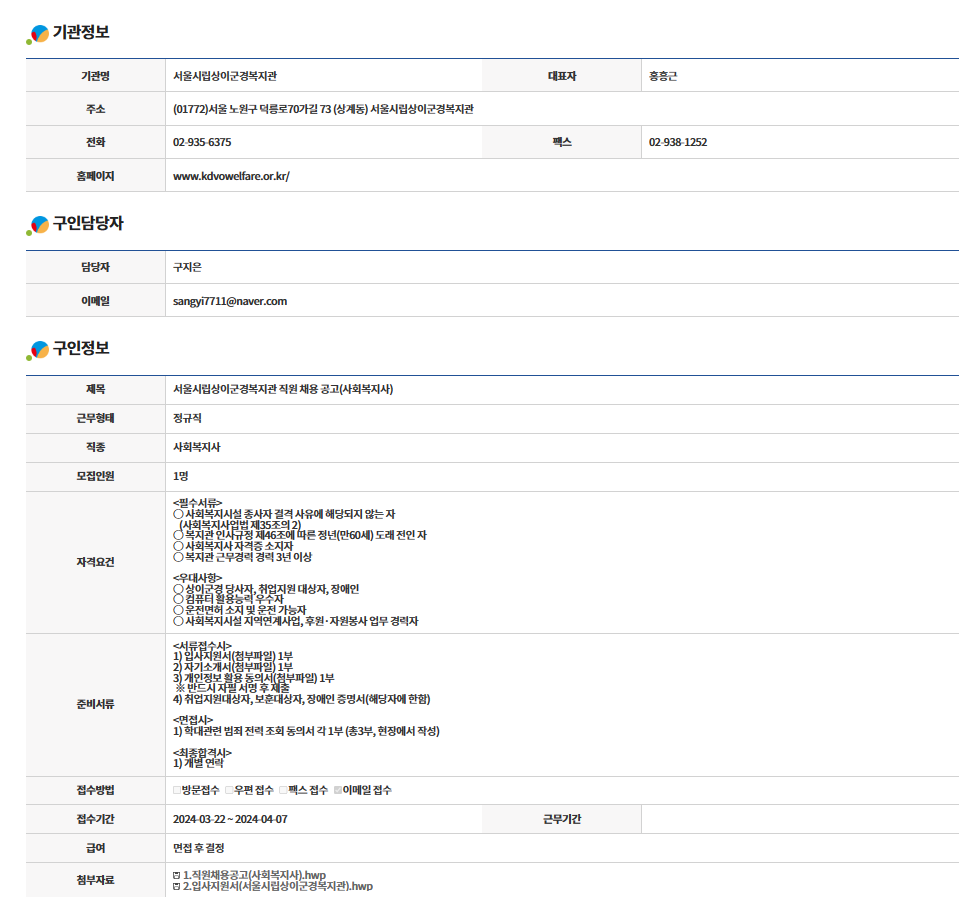
Task: Click line 1) 입사지원서(첨부파일) 1부
Action: (x=233, y=656)
